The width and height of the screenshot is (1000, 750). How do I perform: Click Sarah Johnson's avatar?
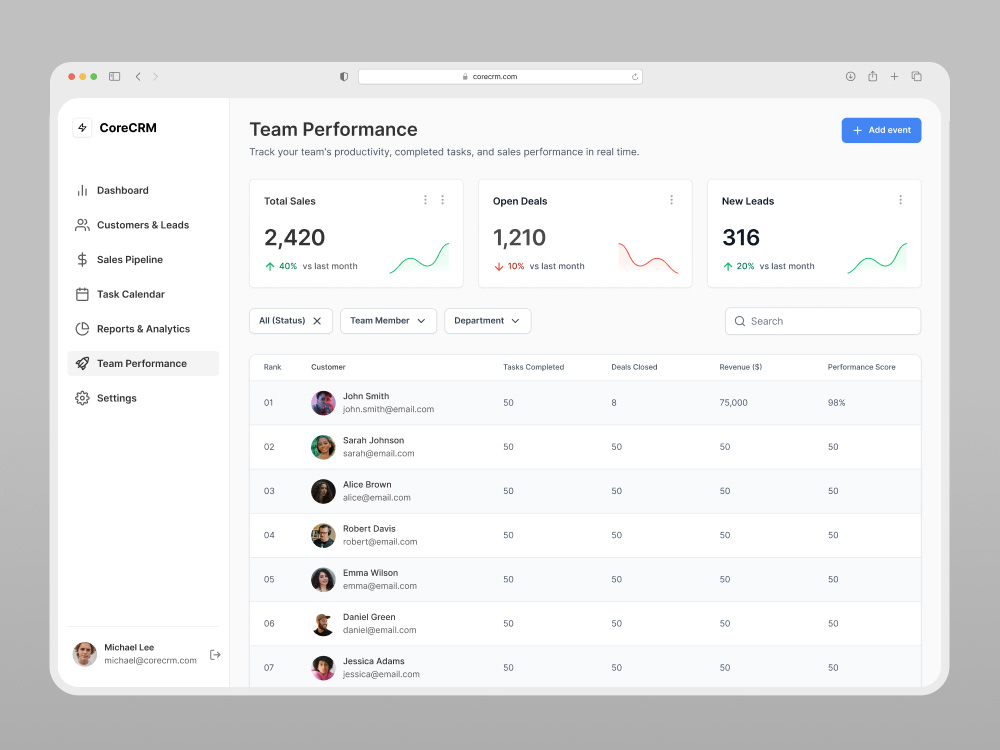click(323, 447)
